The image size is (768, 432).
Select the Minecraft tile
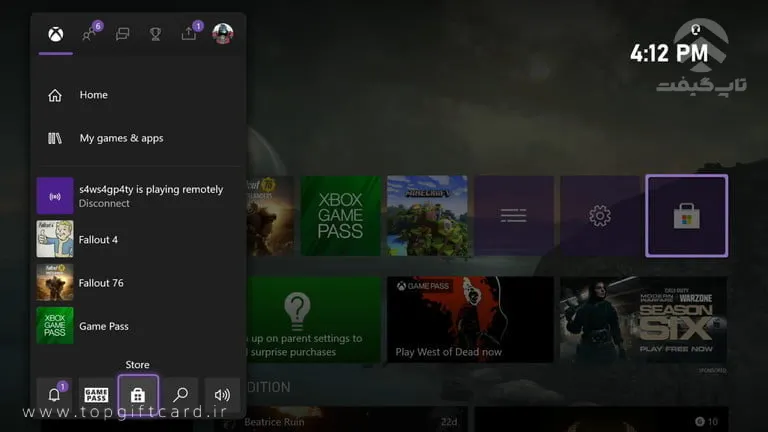[x=427, y=215]
